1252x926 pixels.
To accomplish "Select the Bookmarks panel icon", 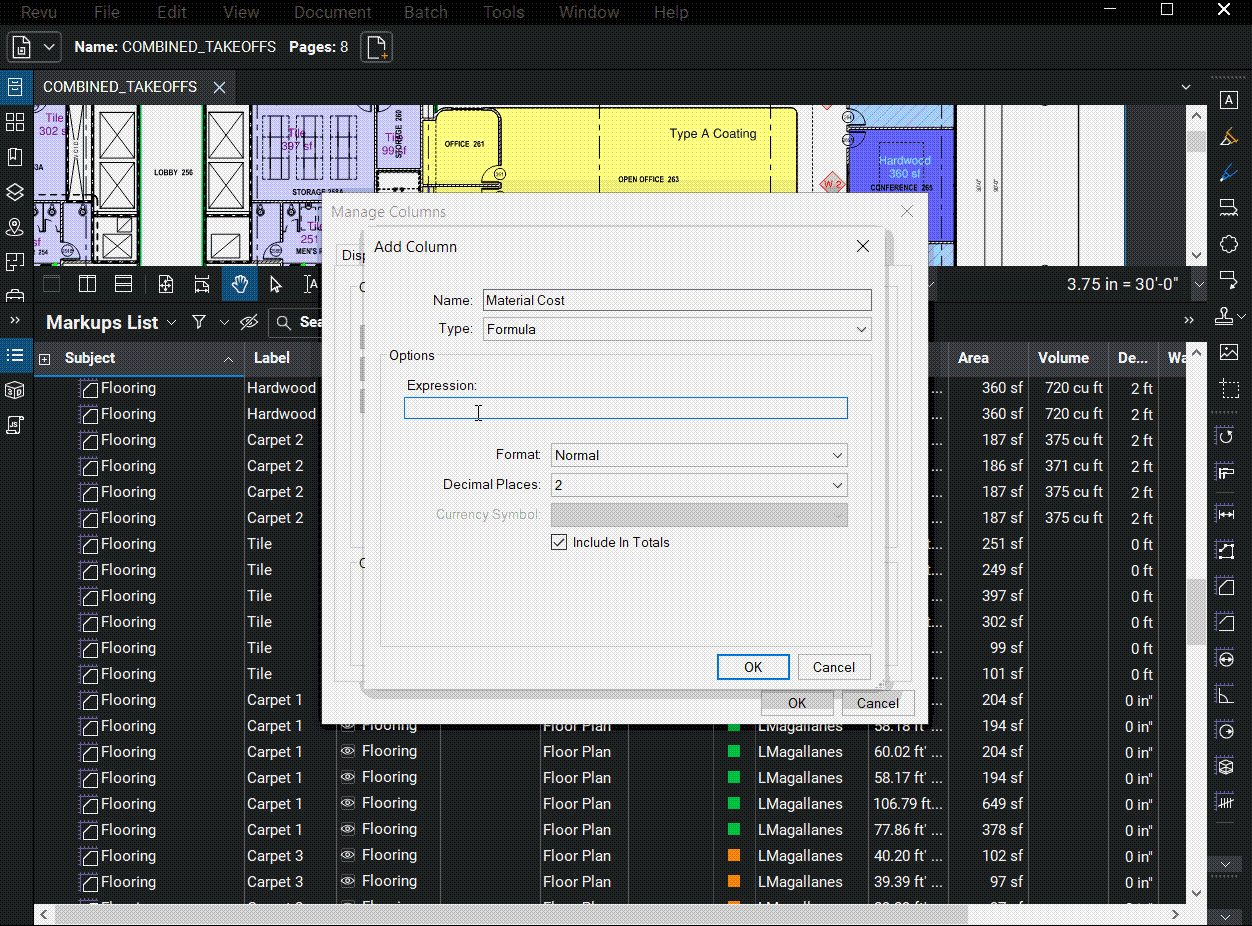I will (x=15, y=158).
